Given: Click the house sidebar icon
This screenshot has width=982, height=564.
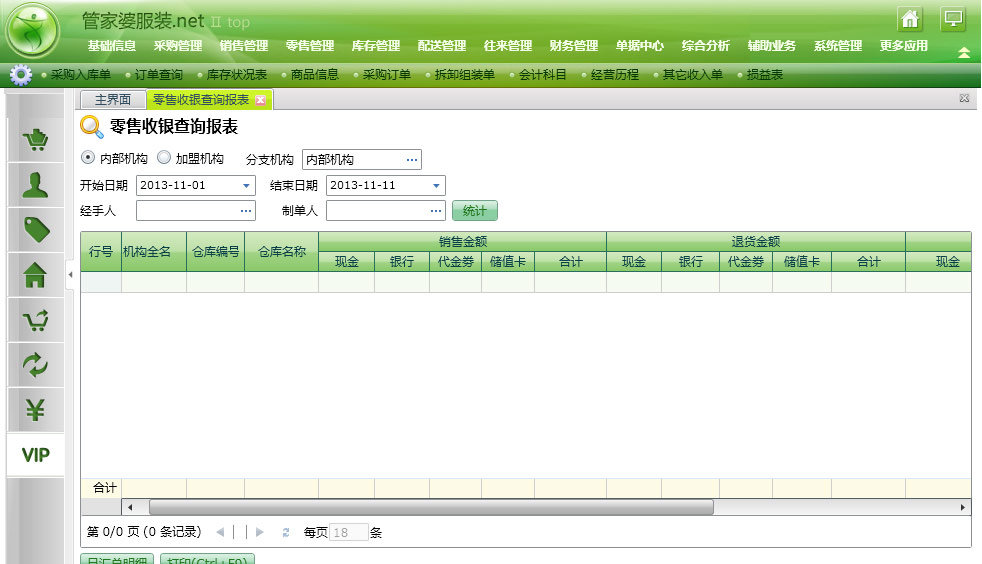Looking at the screenshot, I should click(x=35, y=276).
